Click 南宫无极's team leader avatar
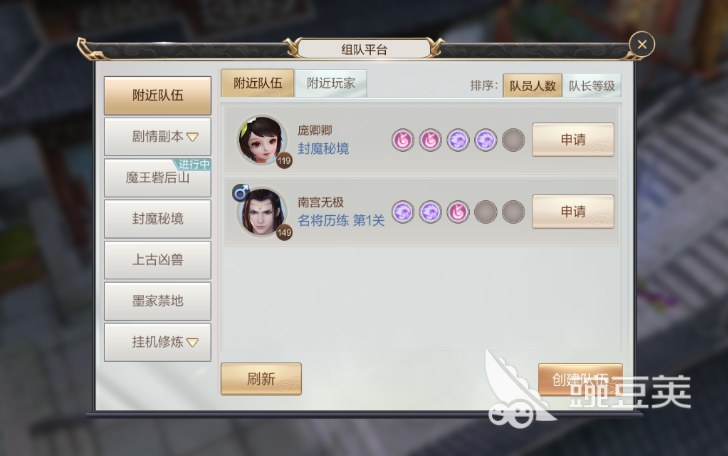The image size is (728, 456). tap(262, 212)
